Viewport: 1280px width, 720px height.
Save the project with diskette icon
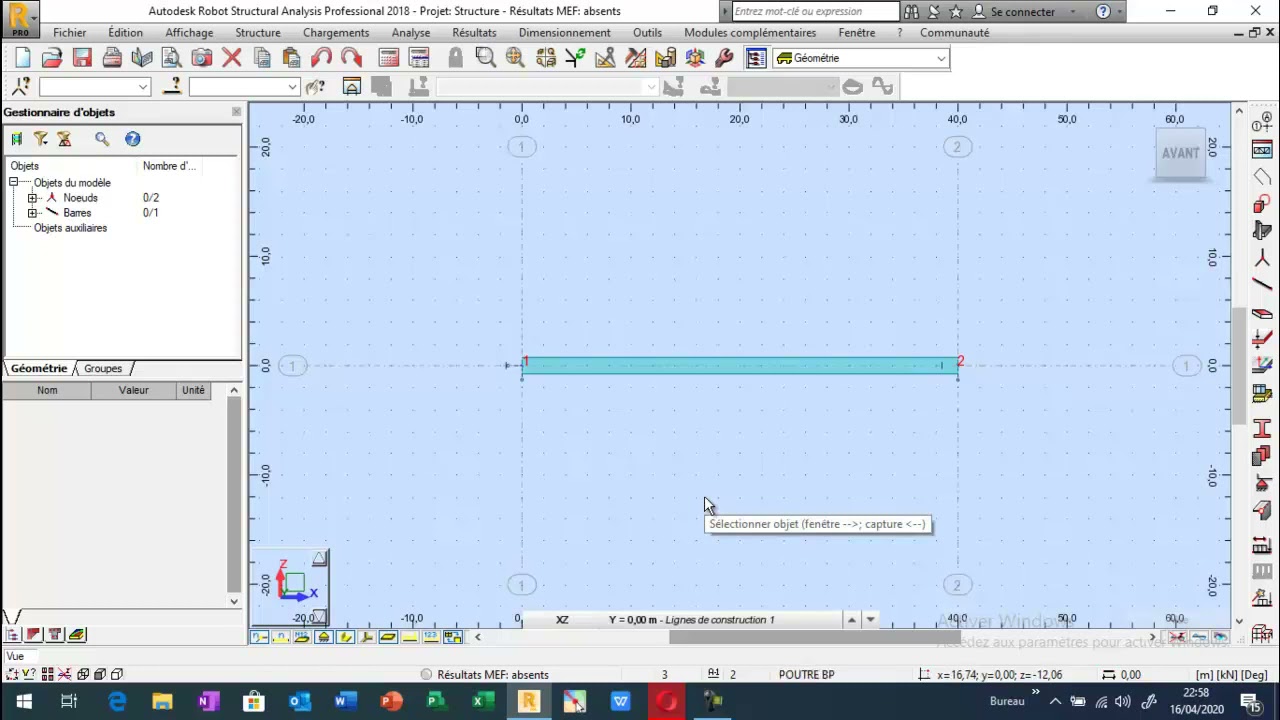[82, 58]
